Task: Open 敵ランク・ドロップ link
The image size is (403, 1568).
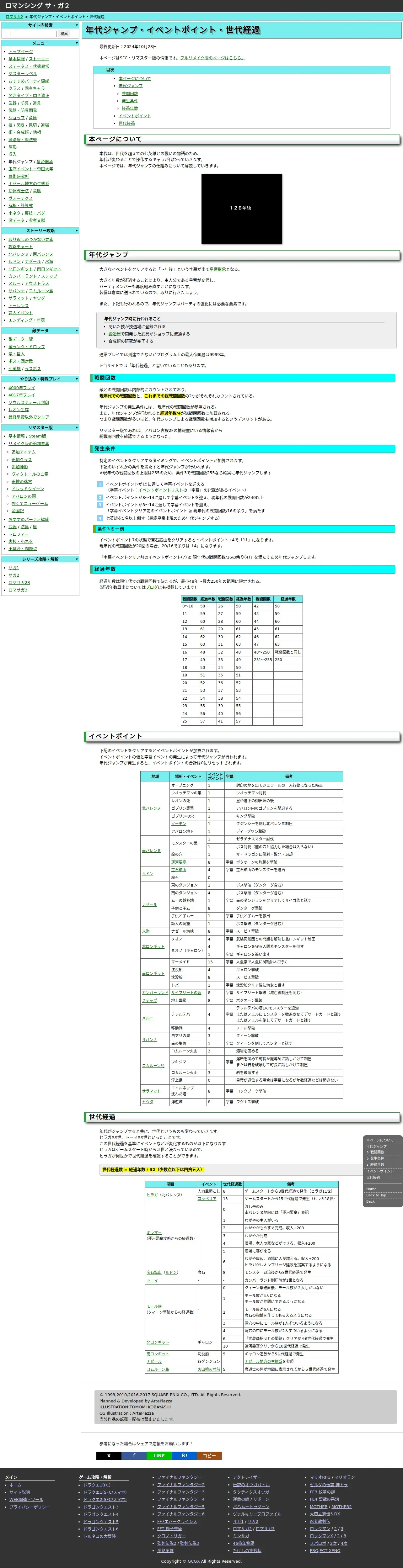Action: pos(27,346)
